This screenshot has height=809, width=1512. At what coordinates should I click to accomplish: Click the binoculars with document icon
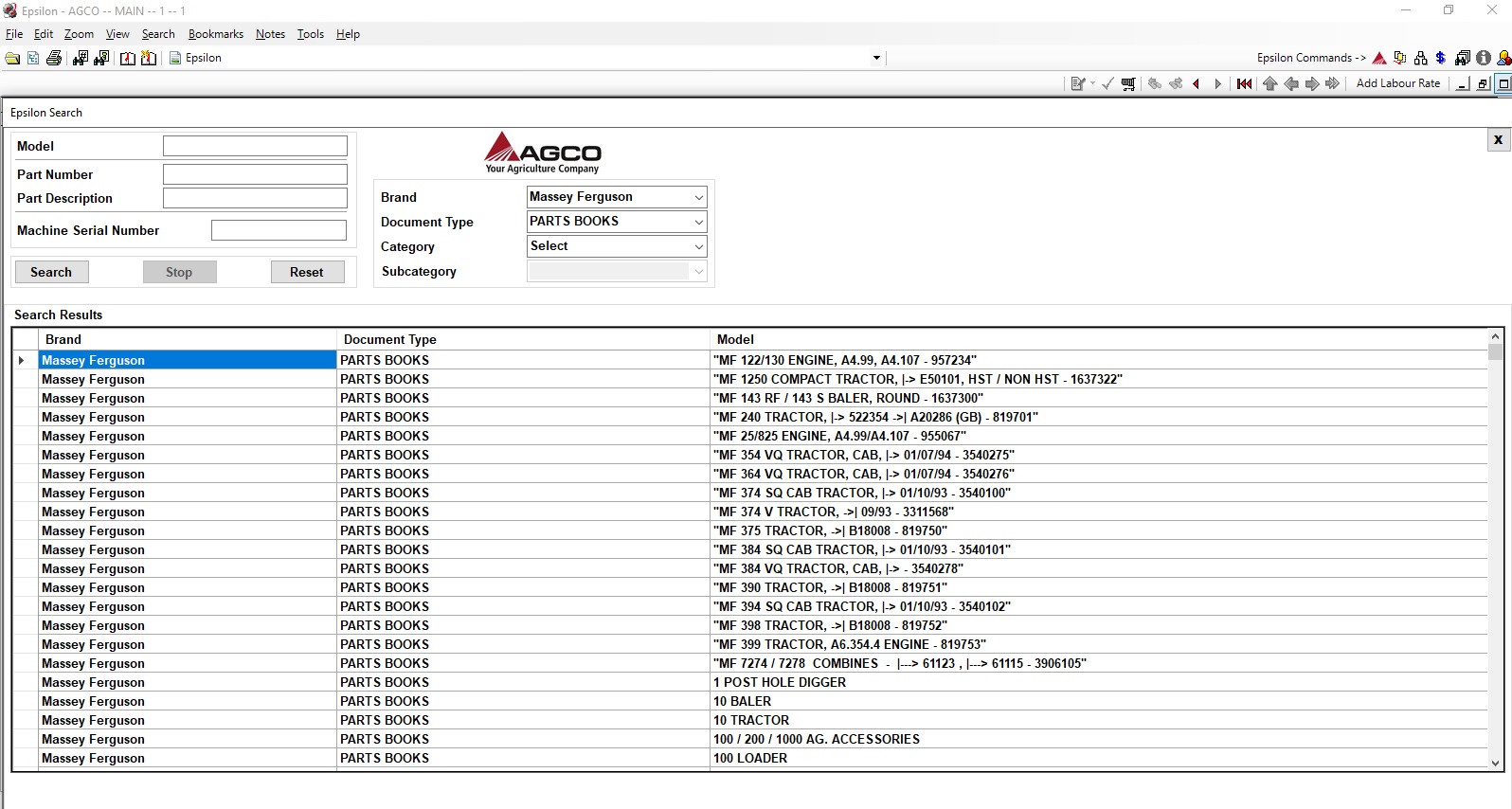click(101, 58)
